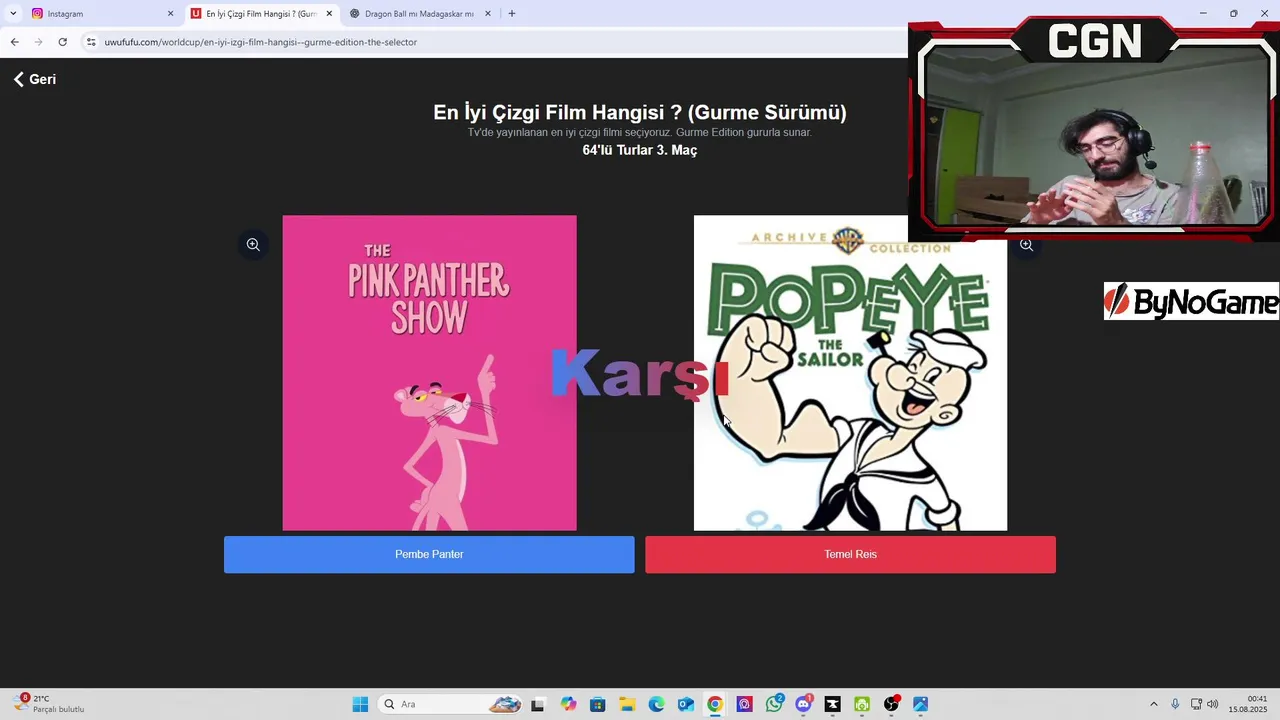This screenshot has height=720, width=1280.
Task: Open the Windows Start menu
Action: click(x=360, y=704)
